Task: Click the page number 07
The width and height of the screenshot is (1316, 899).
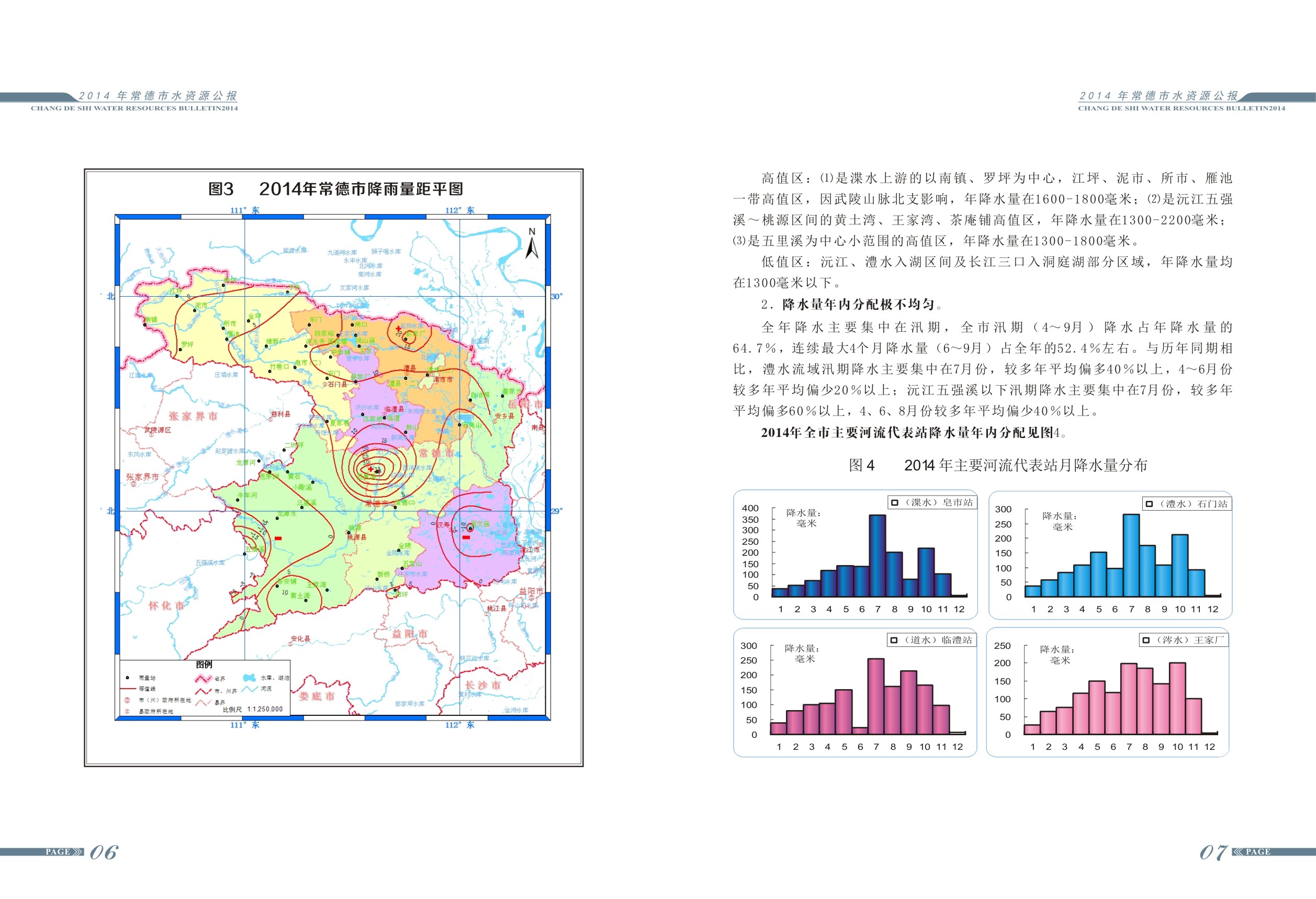Action: [x=1213, y=852]
